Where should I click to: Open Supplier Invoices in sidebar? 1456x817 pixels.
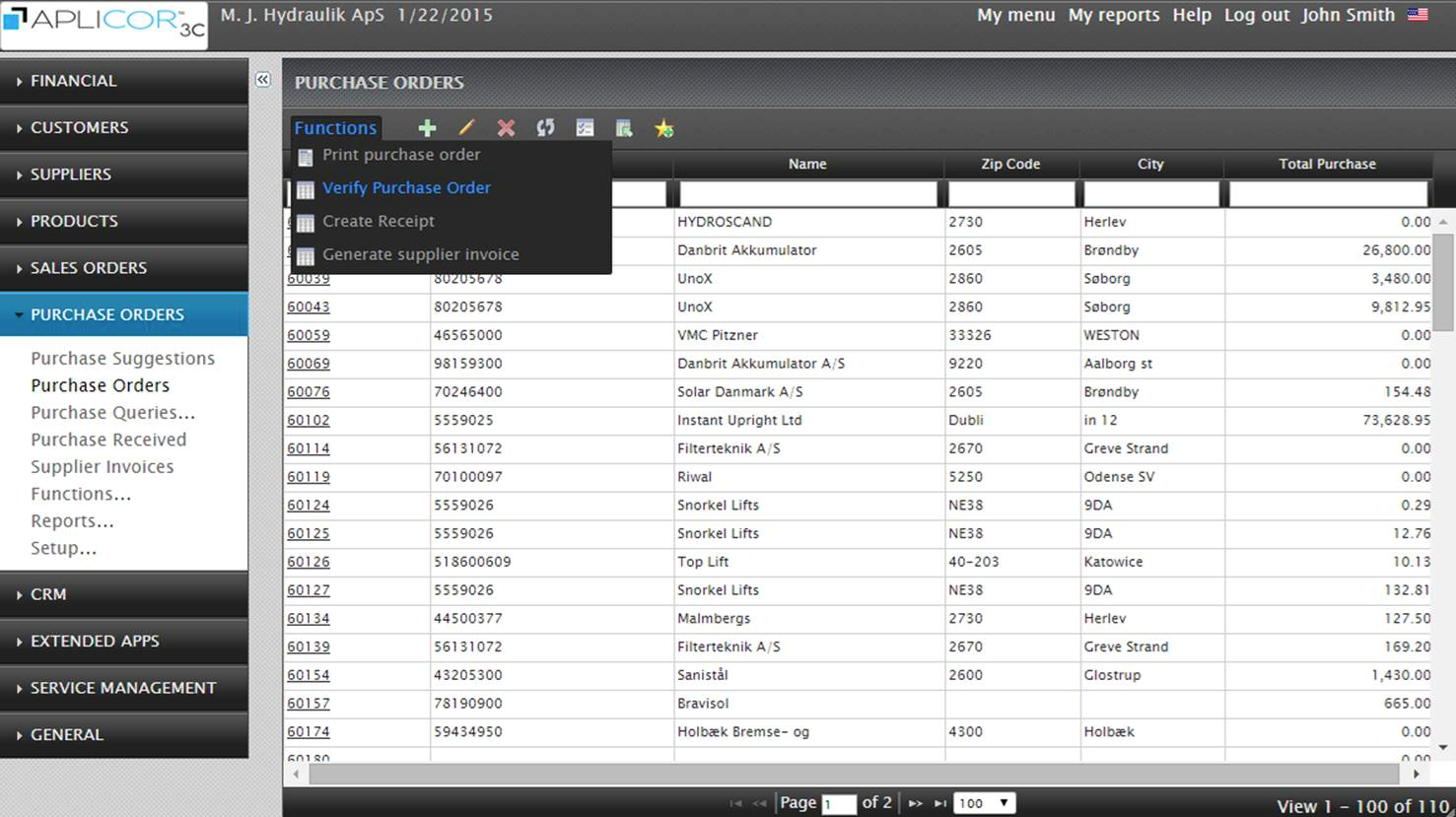click(102, 467)
